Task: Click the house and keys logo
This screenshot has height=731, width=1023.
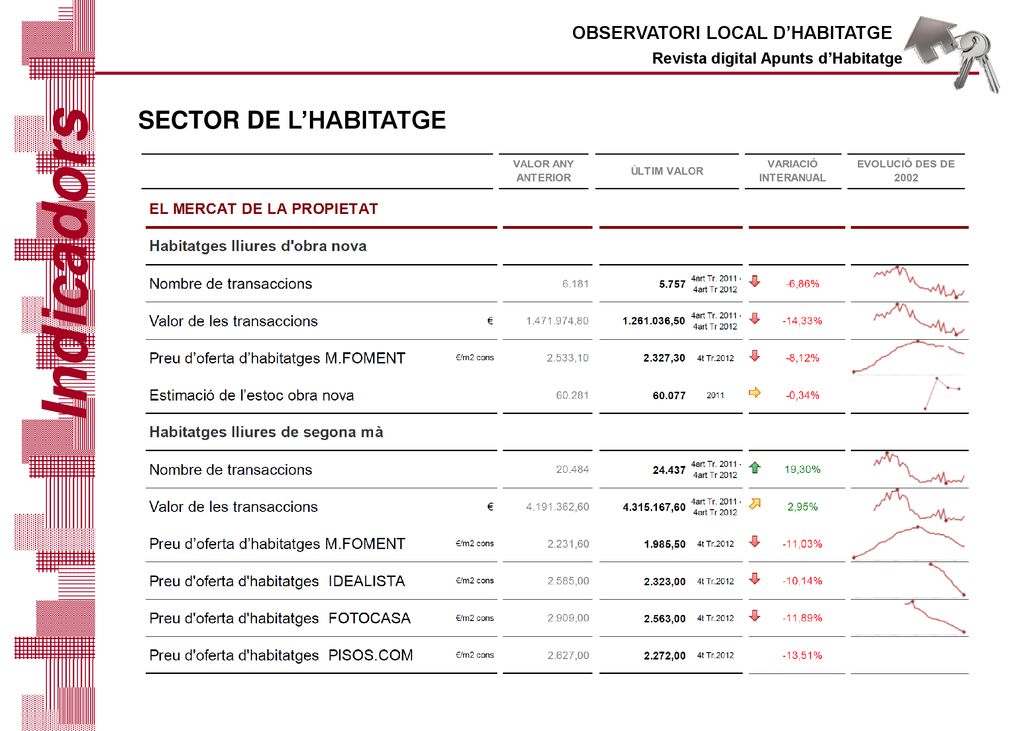Action: pos(953,54)
